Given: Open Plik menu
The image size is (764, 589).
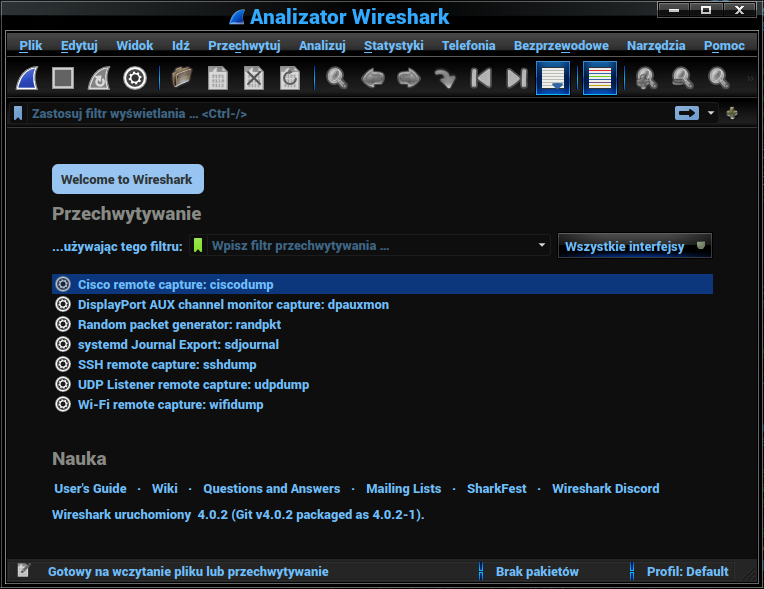Looking at the screenshot, I should (31, 46).
